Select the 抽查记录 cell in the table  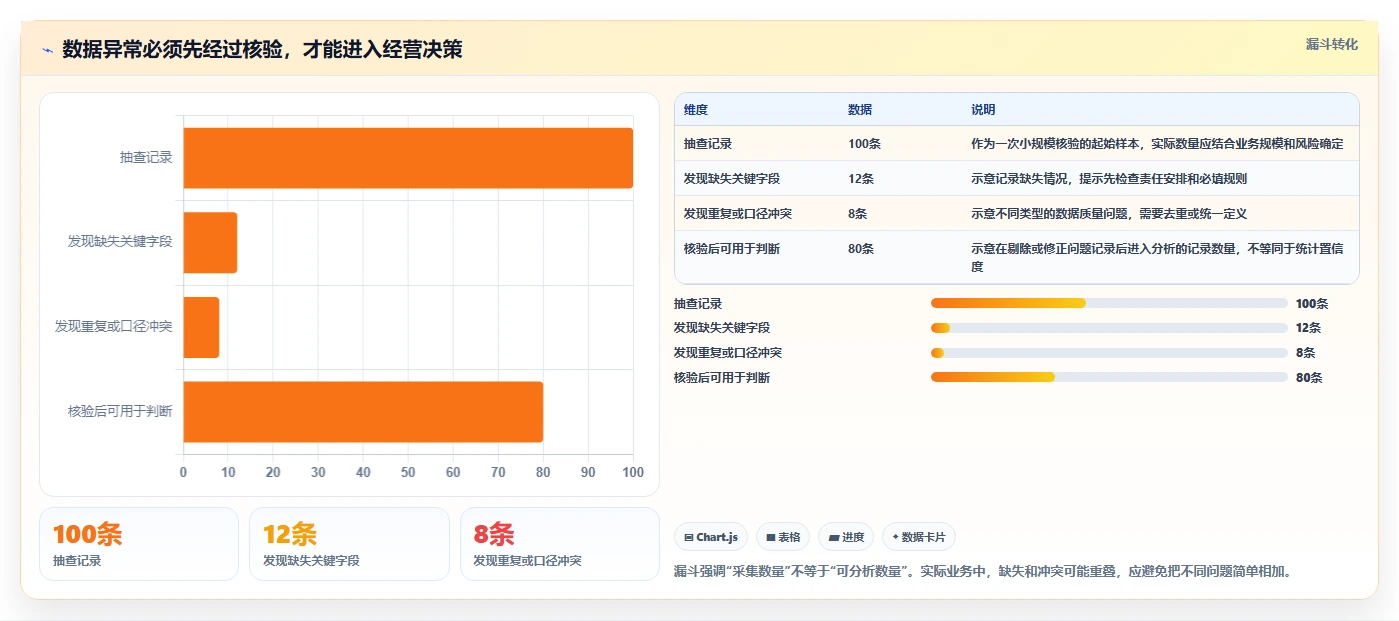(708, 144)
